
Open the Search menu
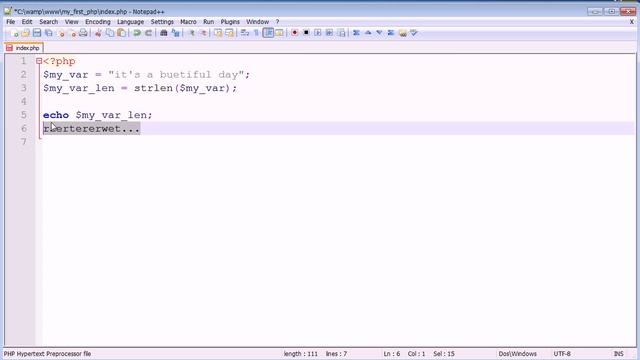pyautogui.click(x=49, y=22)
